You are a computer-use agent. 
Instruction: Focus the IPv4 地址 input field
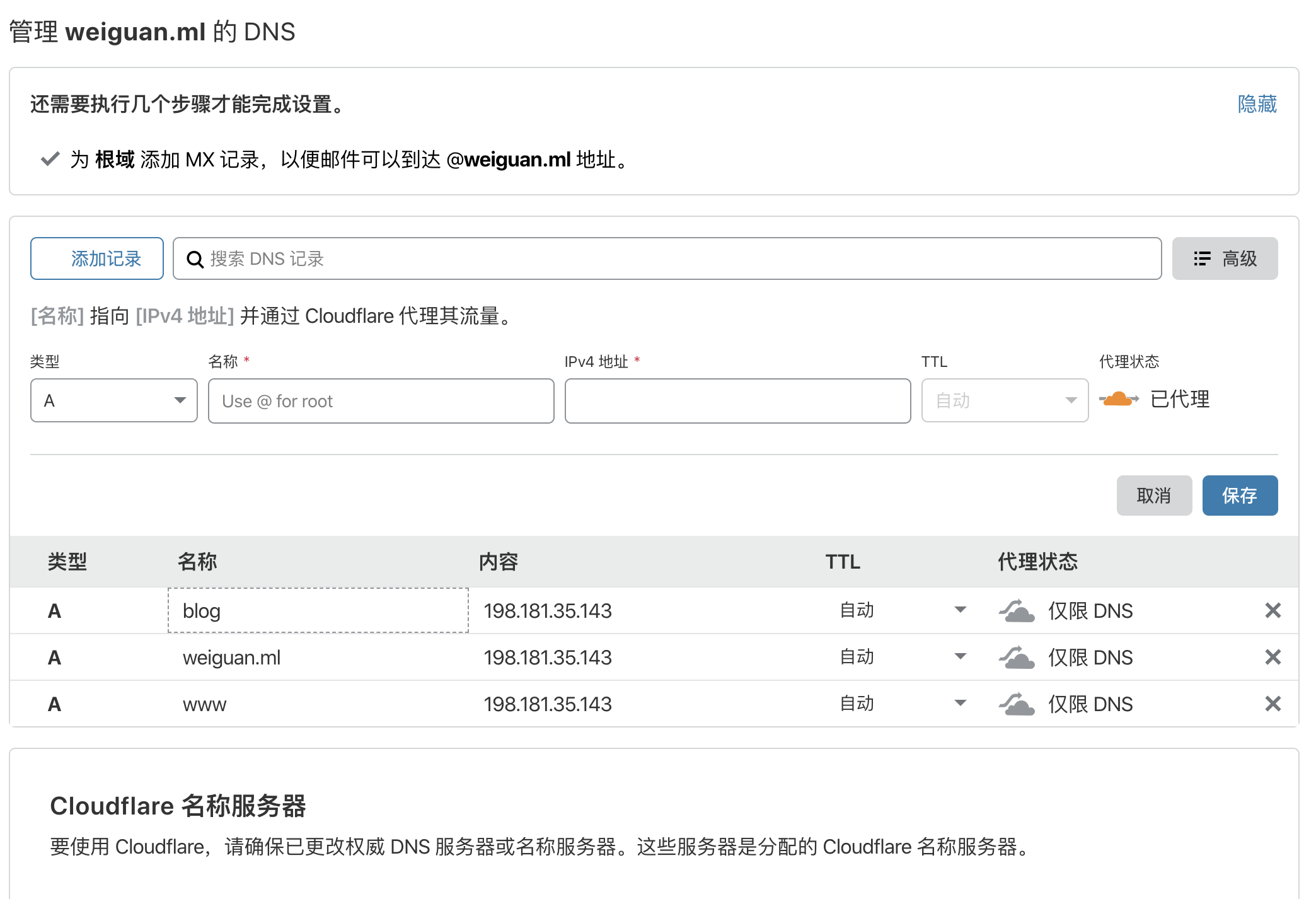[x=737, y=401]
